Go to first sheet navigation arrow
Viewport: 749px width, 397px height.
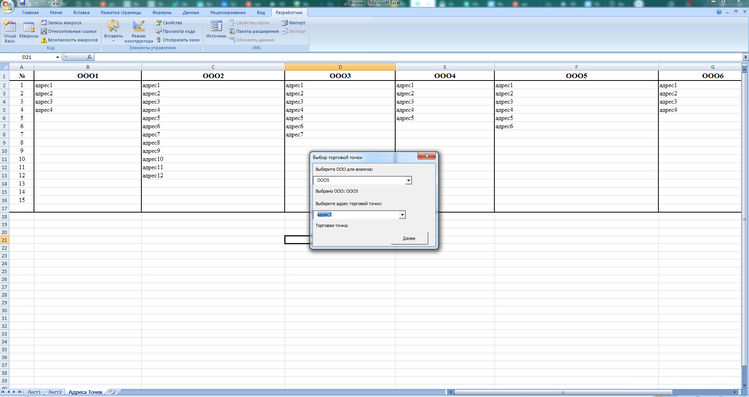coord(3,392)
